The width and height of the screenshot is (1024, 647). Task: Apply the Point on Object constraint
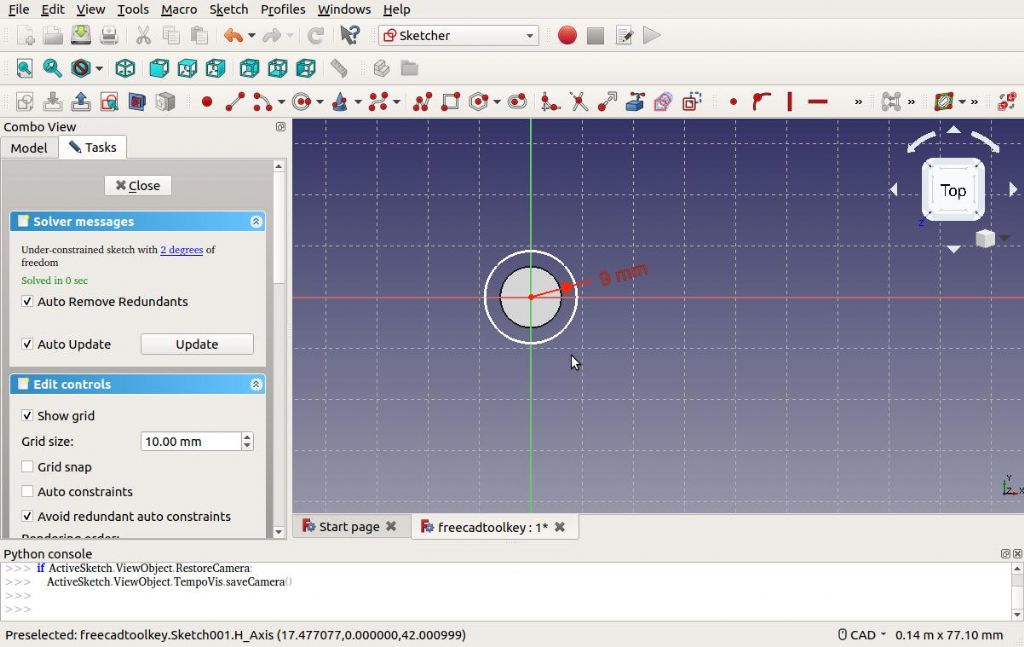pos(761,102)
